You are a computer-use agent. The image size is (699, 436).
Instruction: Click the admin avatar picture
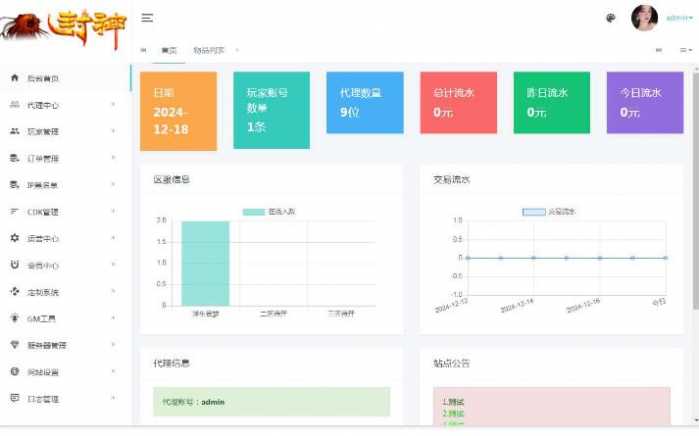644,18
